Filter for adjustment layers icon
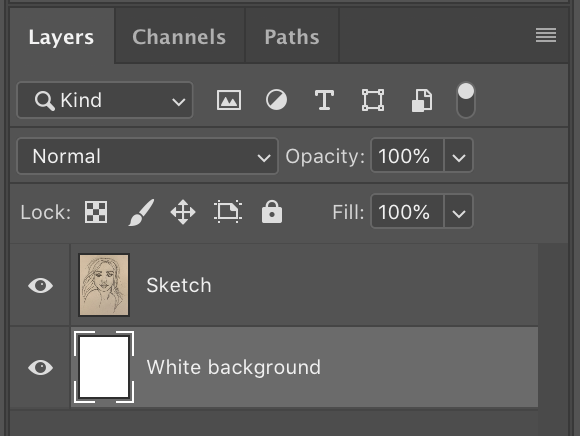This screenshot has height=436, width=580. 276,100
